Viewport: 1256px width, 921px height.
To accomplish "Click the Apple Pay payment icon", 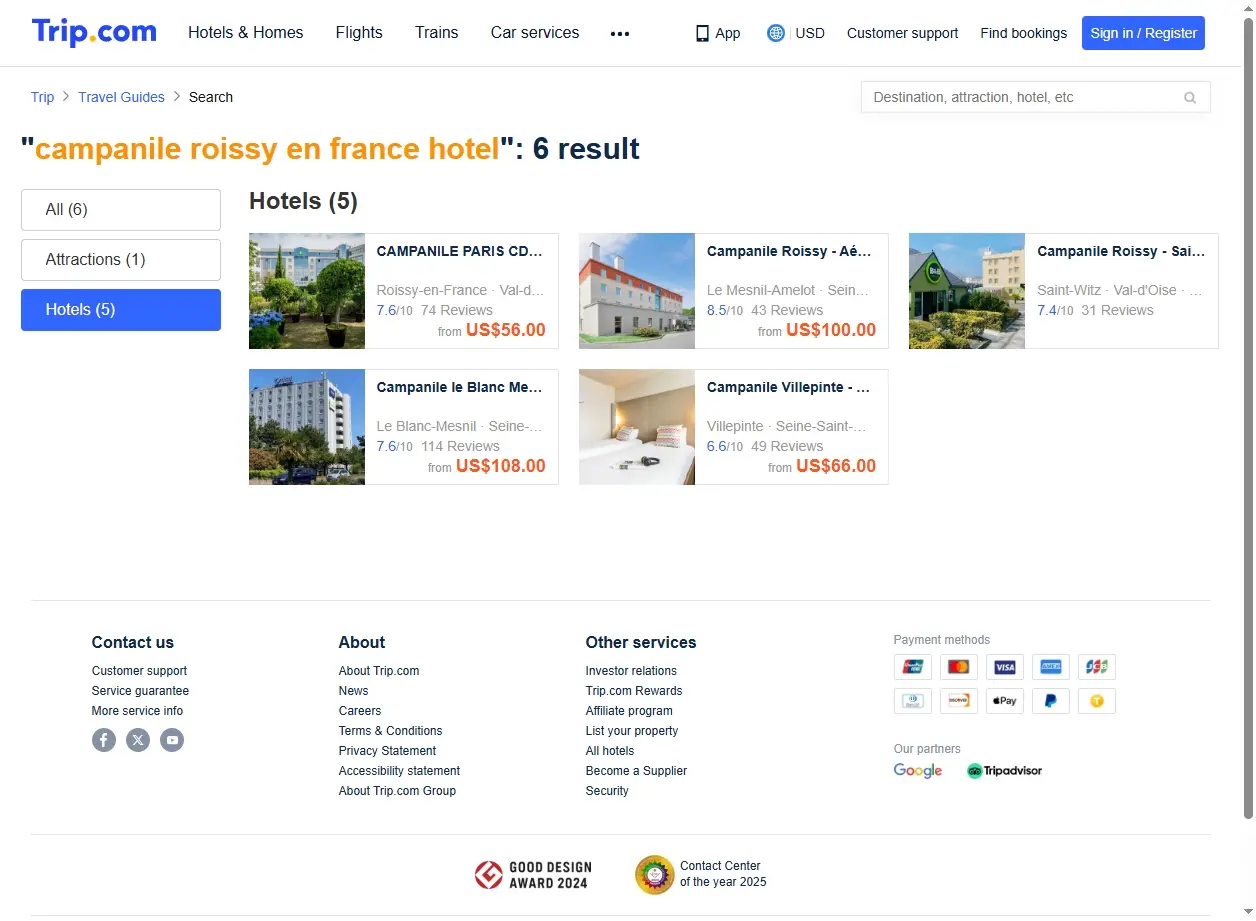I will [1005, 701].
